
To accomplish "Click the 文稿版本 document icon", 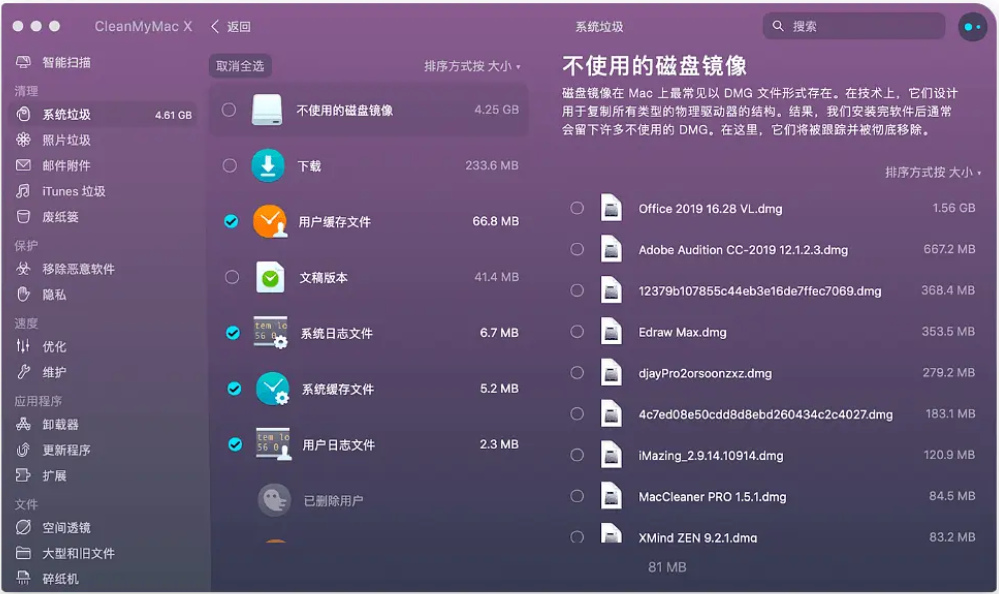I will pos(270,277).
